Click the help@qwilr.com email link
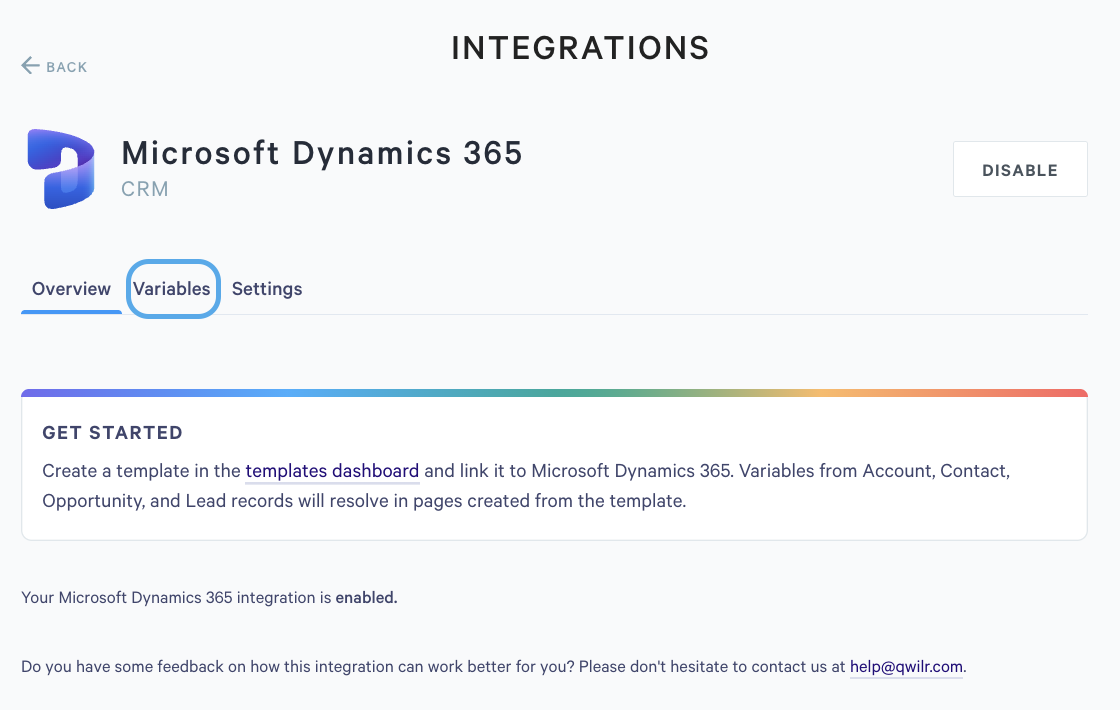Viewport: 1120px width, 710px height. [x=906, y=666]
